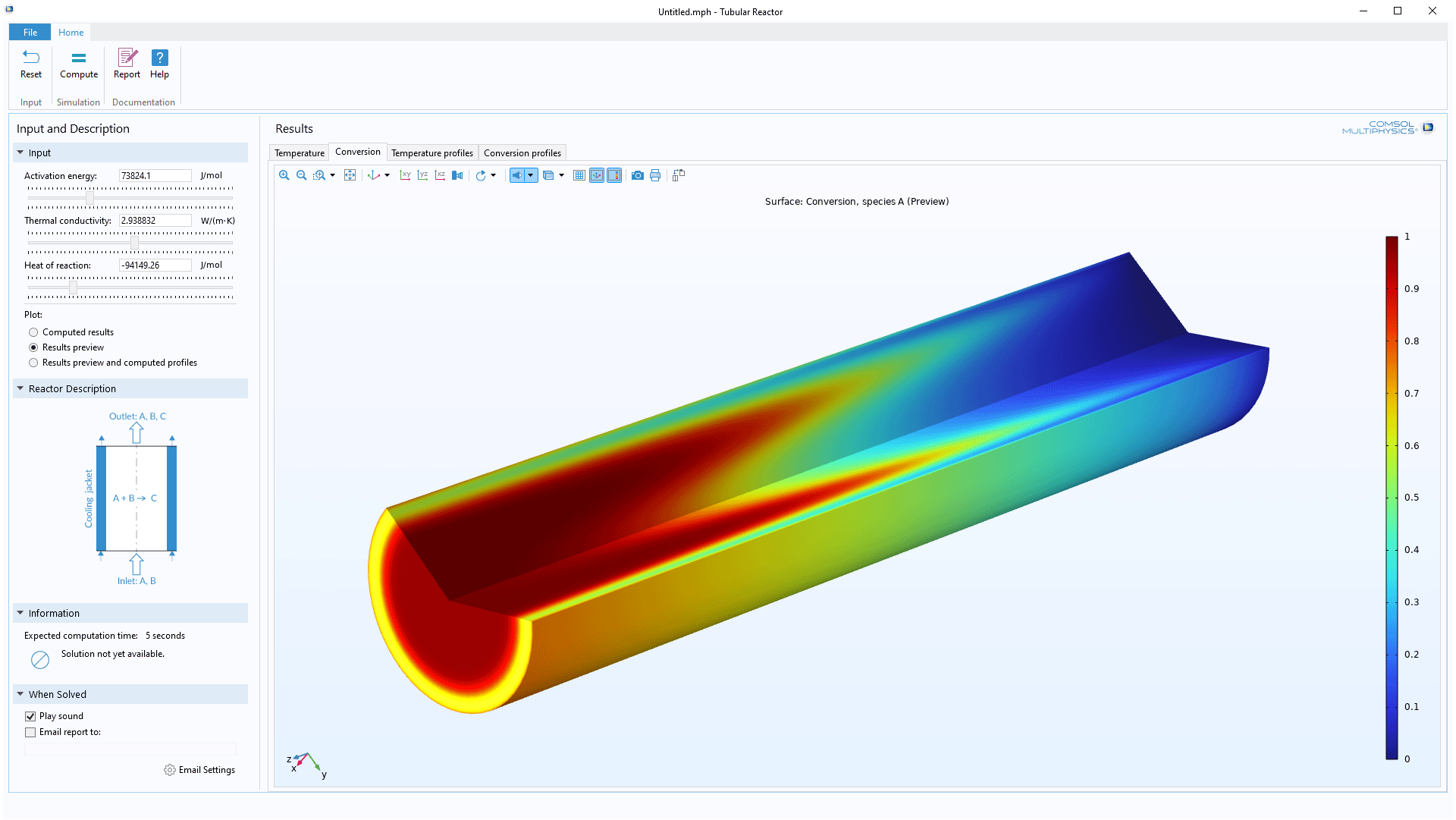Open the zoom box dropdown arrow
Viewport: 1456px width, 820px height.
click(x=332, y=175)
